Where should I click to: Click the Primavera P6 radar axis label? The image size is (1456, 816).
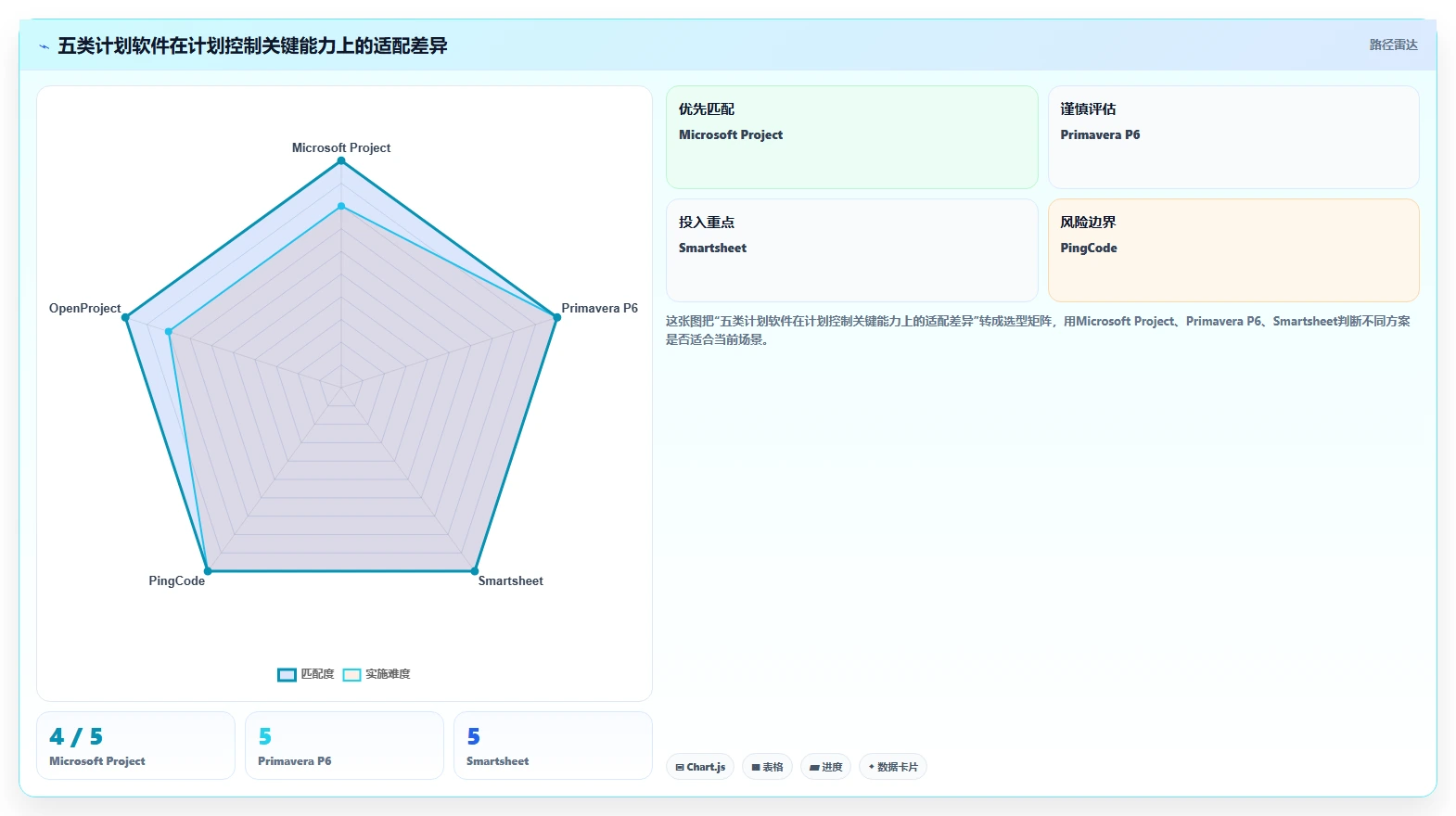599,308
